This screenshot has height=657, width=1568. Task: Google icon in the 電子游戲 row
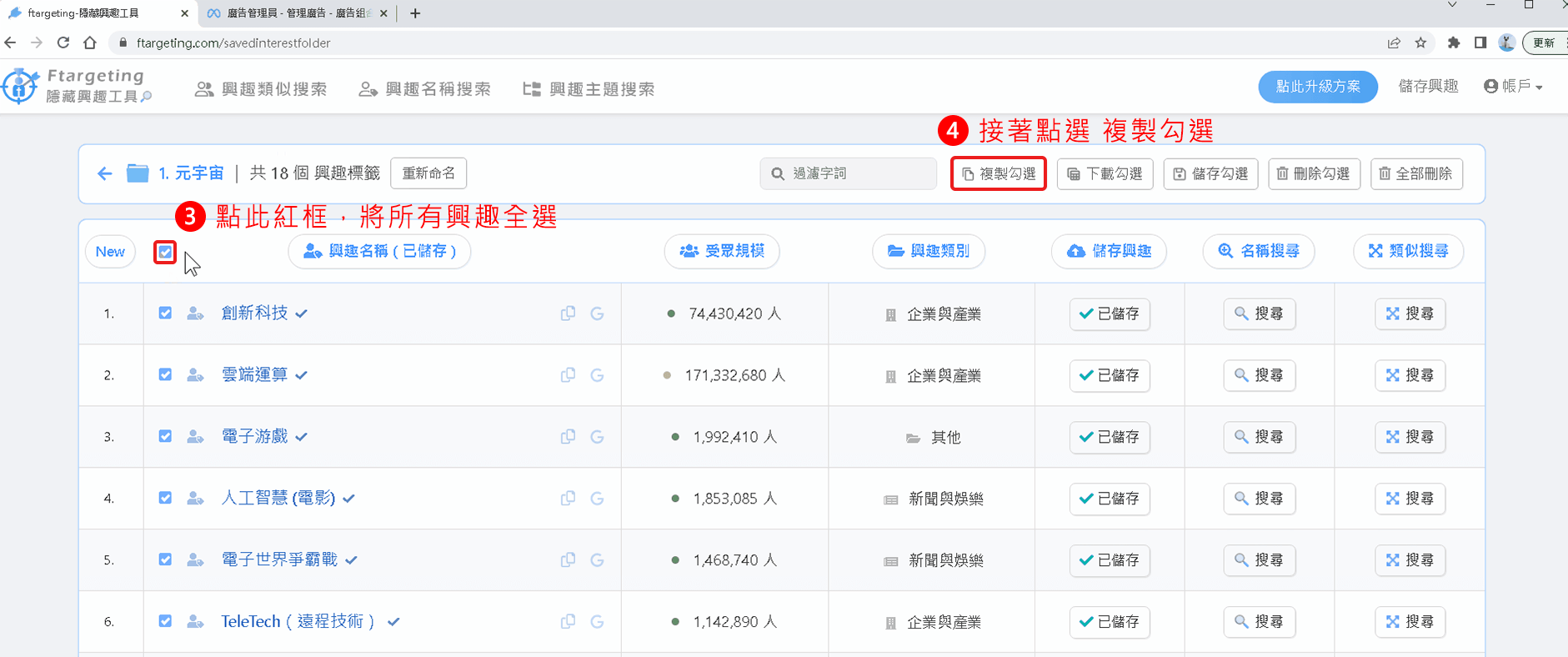[597, 437]
